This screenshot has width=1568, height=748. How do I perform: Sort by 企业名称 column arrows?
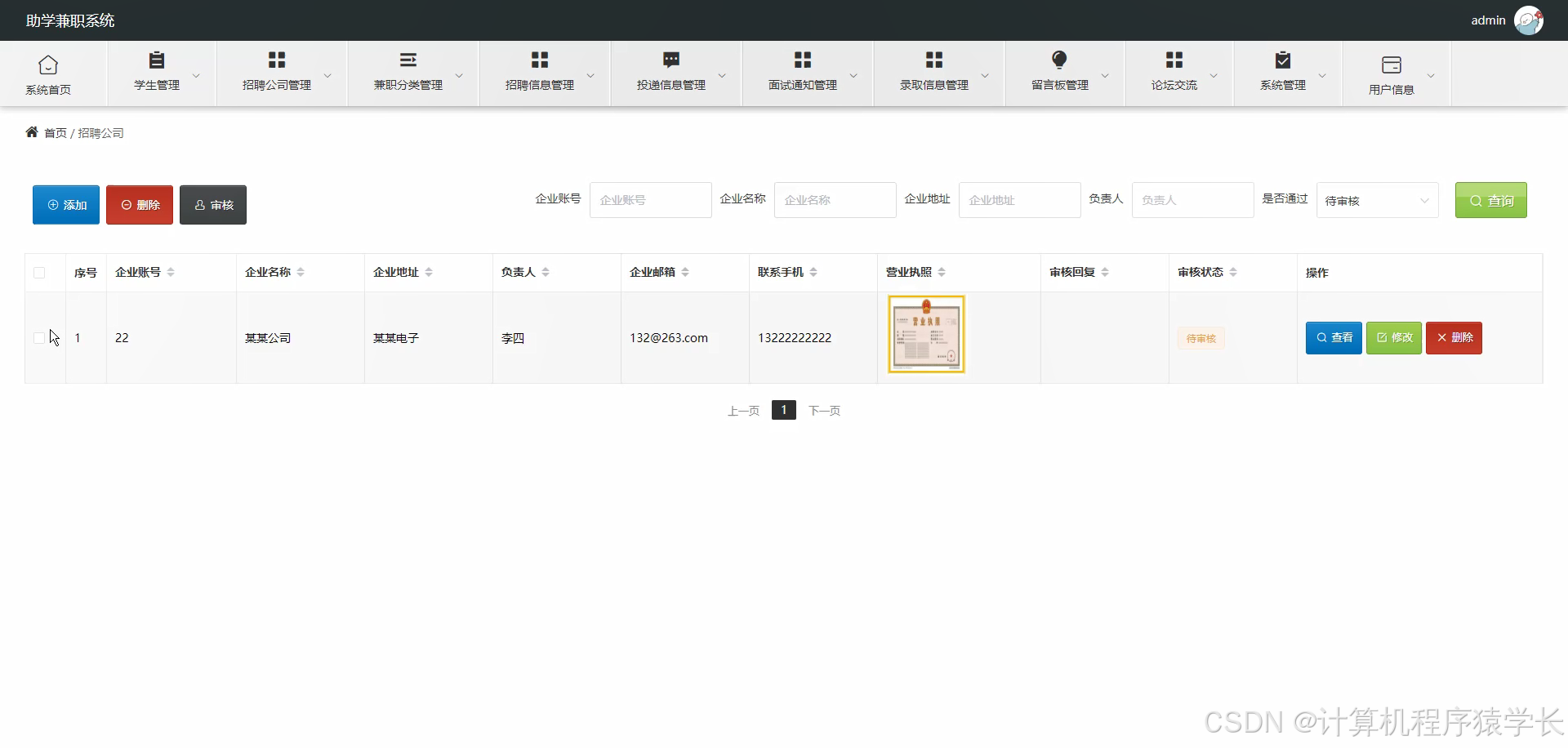[x=301, y=272]
